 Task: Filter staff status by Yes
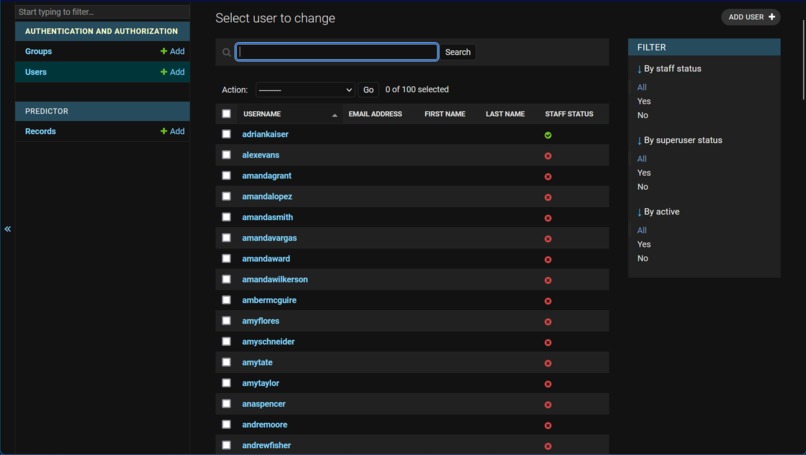click(644, 101)
